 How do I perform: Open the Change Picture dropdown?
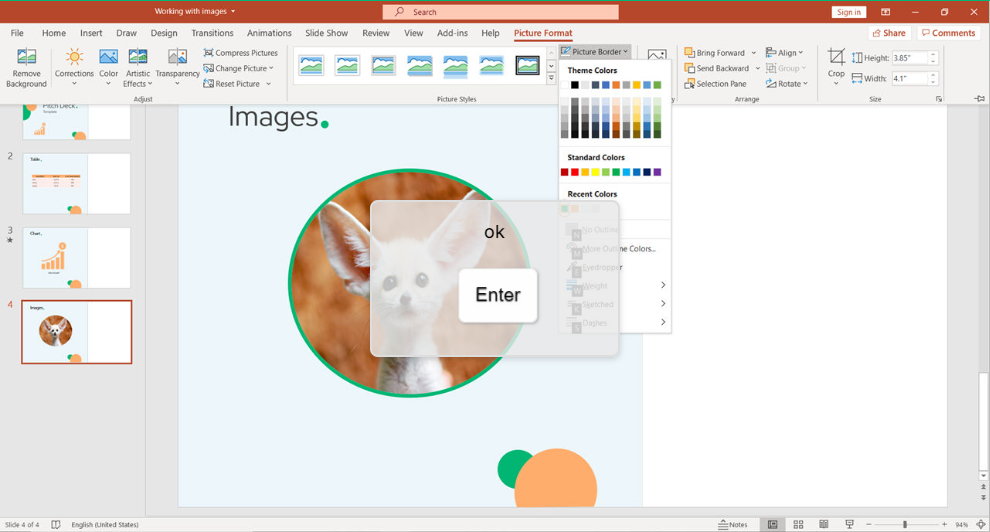pos(239,68)
